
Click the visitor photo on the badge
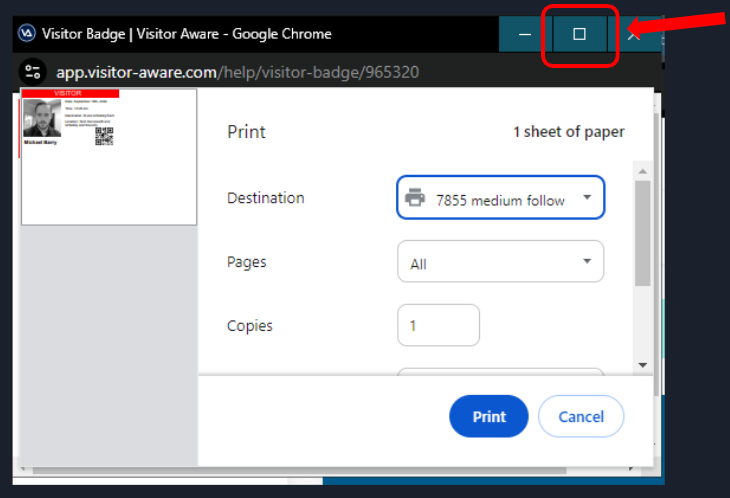click(42, 118)
